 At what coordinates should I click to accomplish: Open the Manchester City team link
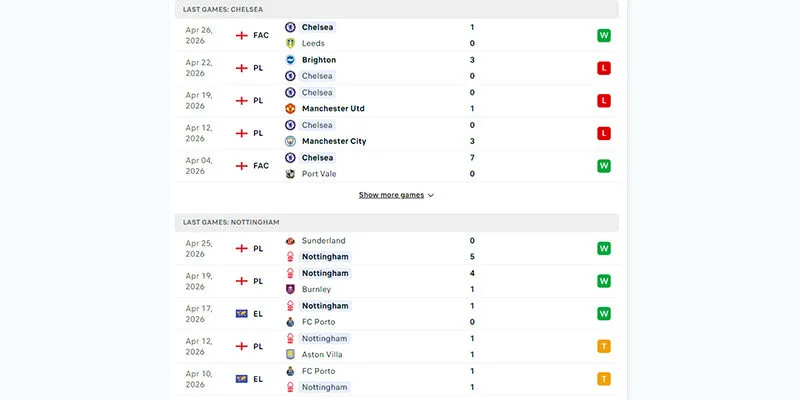(x=334, y=141)
